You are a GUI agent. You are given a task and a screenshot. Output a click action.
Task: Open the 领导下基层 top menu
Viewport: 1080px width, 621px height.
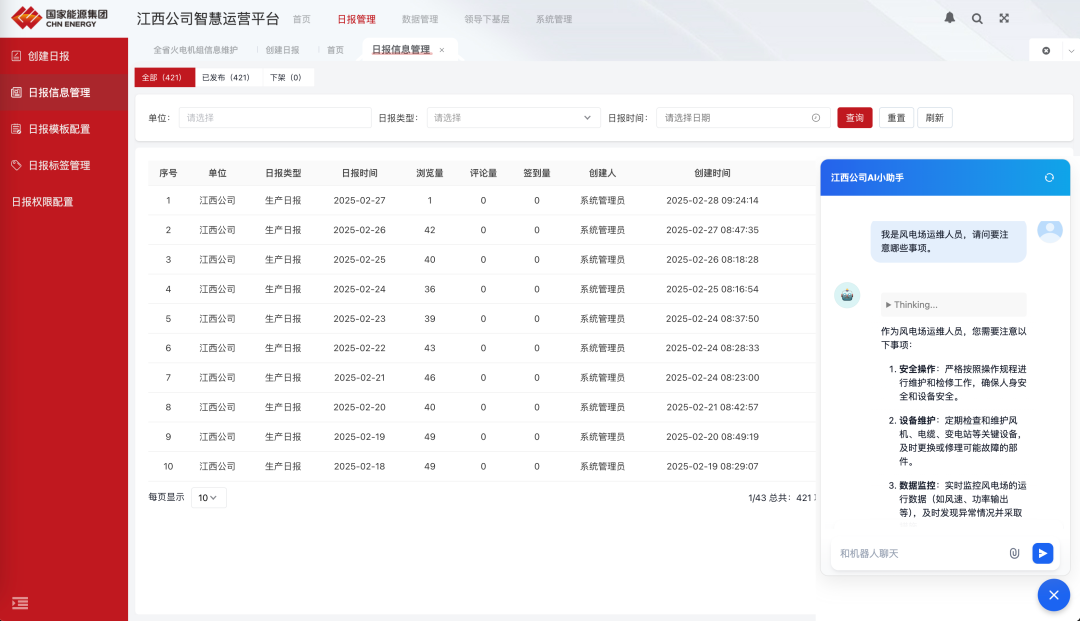pyautogui.click(x=487, y=19)
